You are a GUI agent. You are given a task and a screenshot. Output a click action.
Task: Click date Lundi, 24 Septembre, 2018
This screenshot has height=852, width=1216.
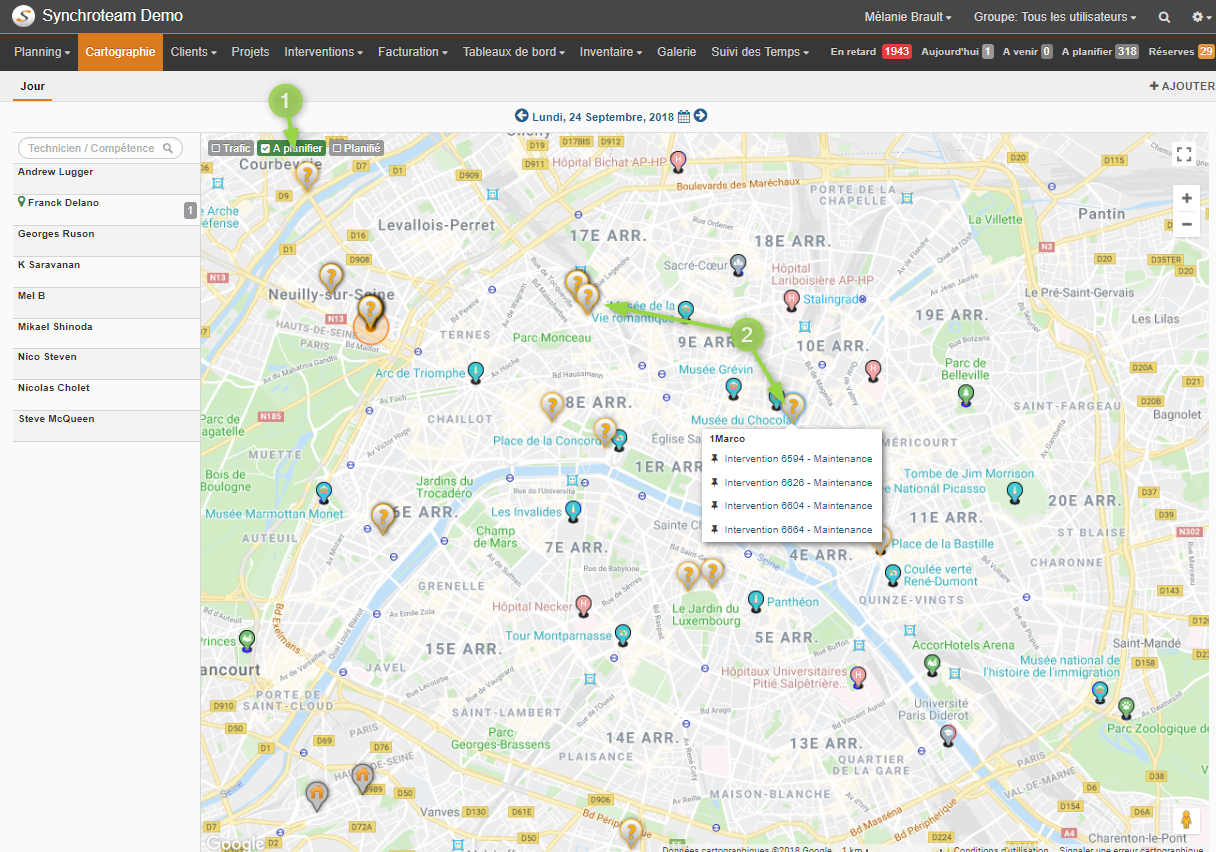603,116
